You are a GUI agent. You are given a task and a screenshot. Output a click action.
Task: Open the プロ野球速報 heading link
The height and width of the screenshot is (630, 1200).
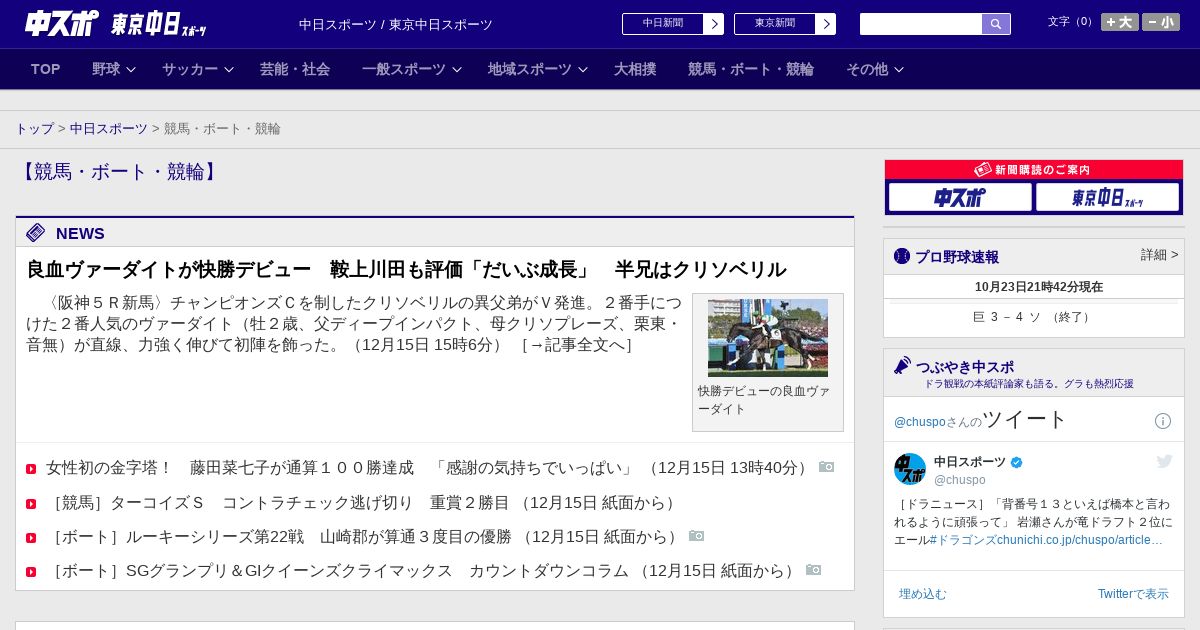(x=957, y=257)
